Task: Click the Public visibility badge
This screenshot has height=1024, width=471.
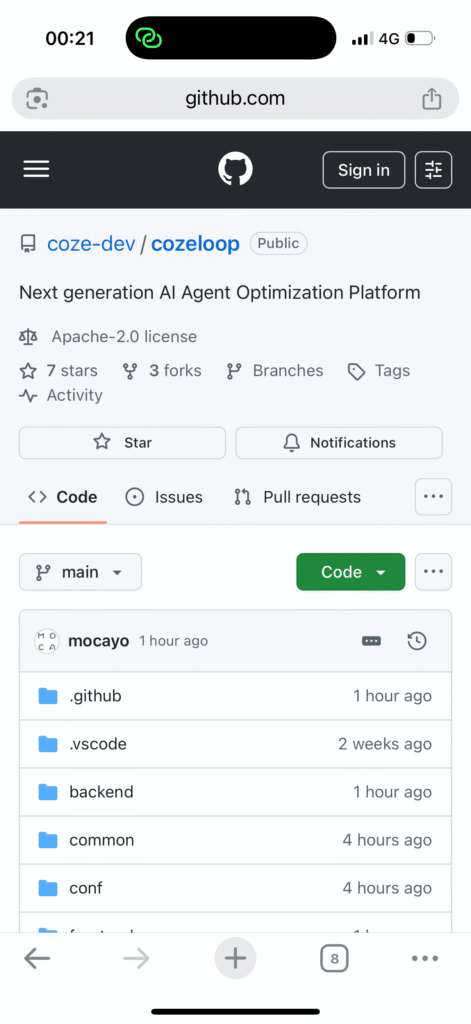Action: click(x=278, y=244)
